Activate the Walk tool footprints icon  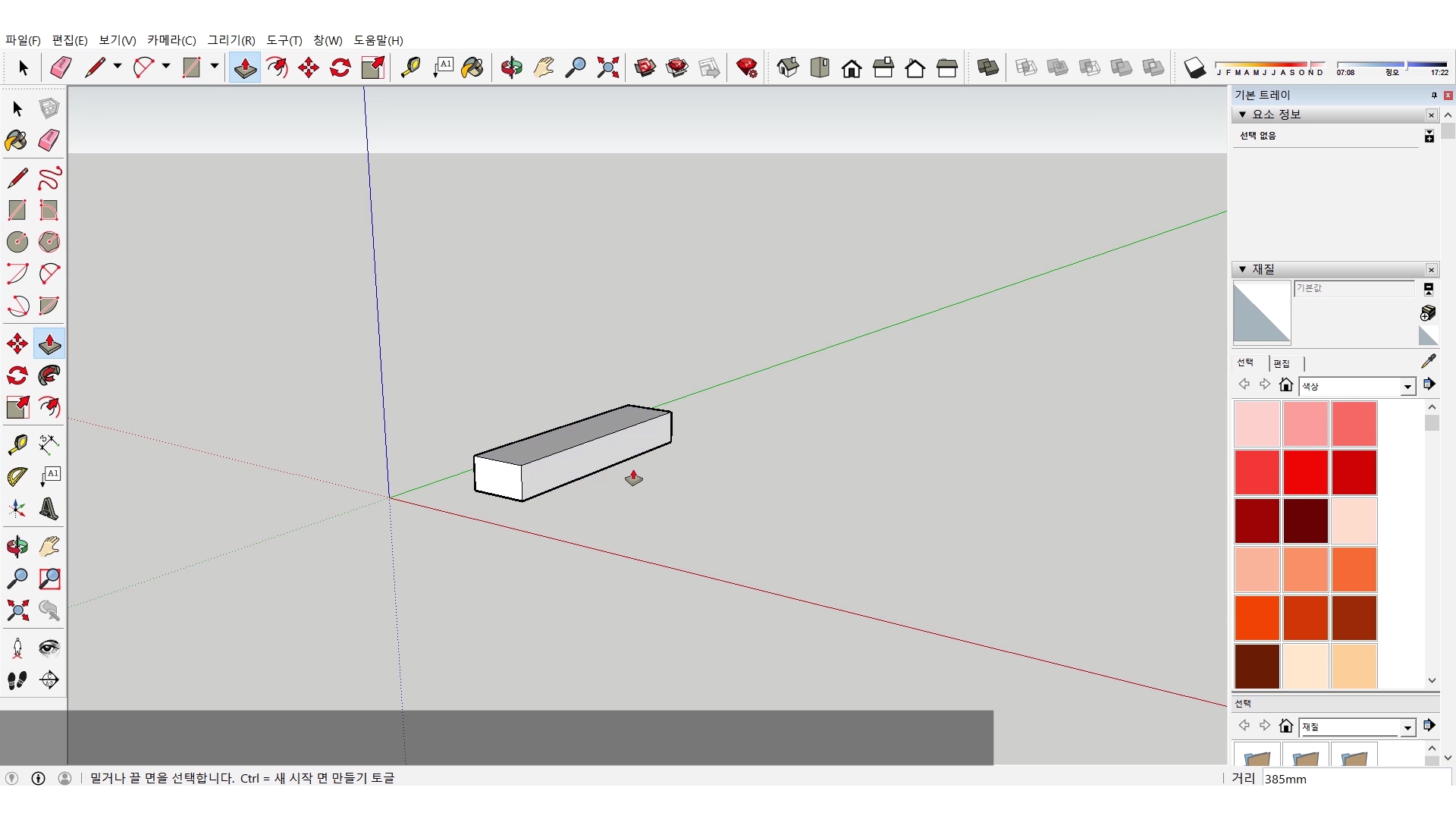(17, 680)
